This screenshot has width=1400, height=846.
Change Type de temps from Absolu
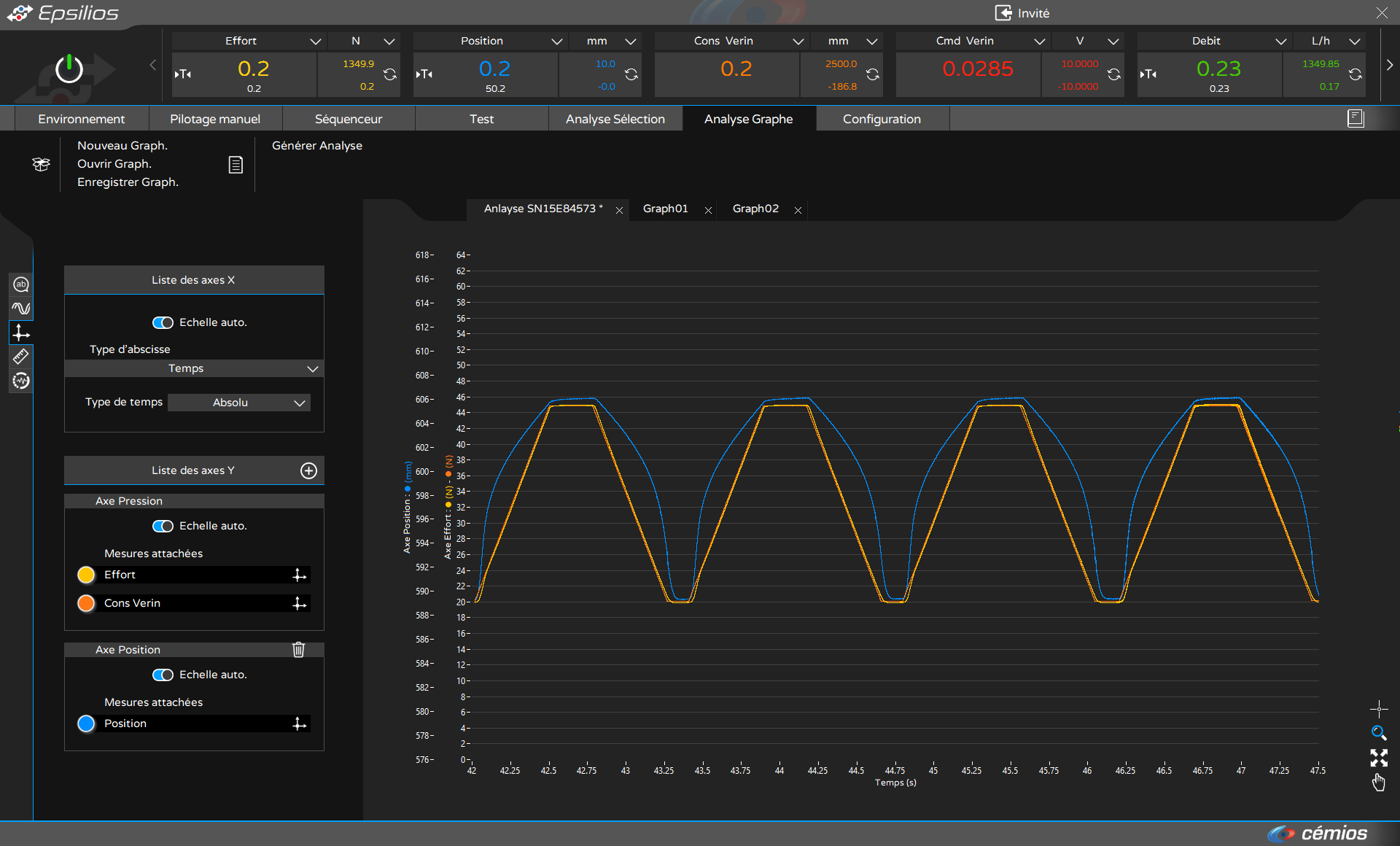point(238,402)
